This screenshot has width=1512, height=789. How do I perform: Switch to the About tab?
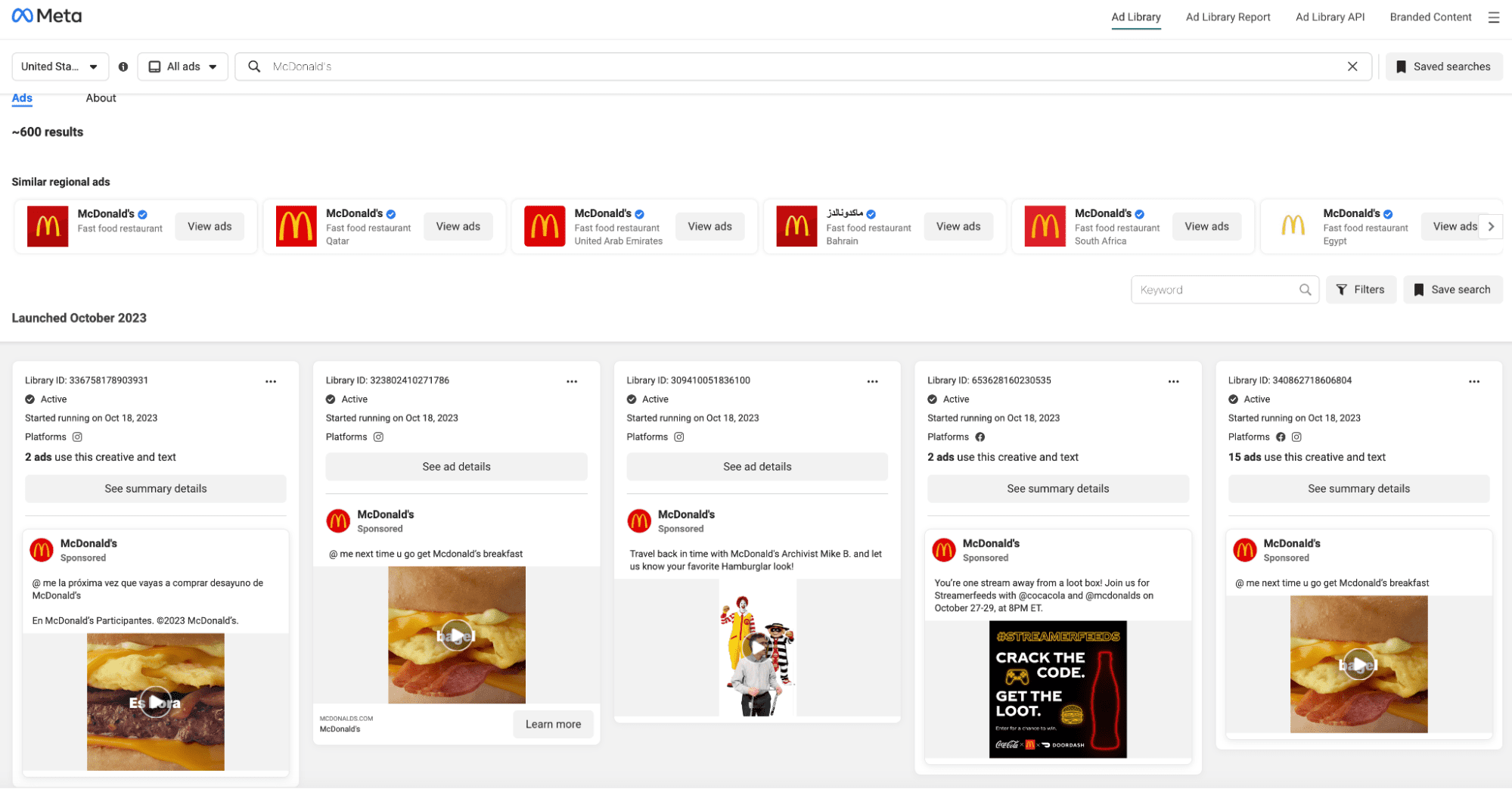coord(101,98)
